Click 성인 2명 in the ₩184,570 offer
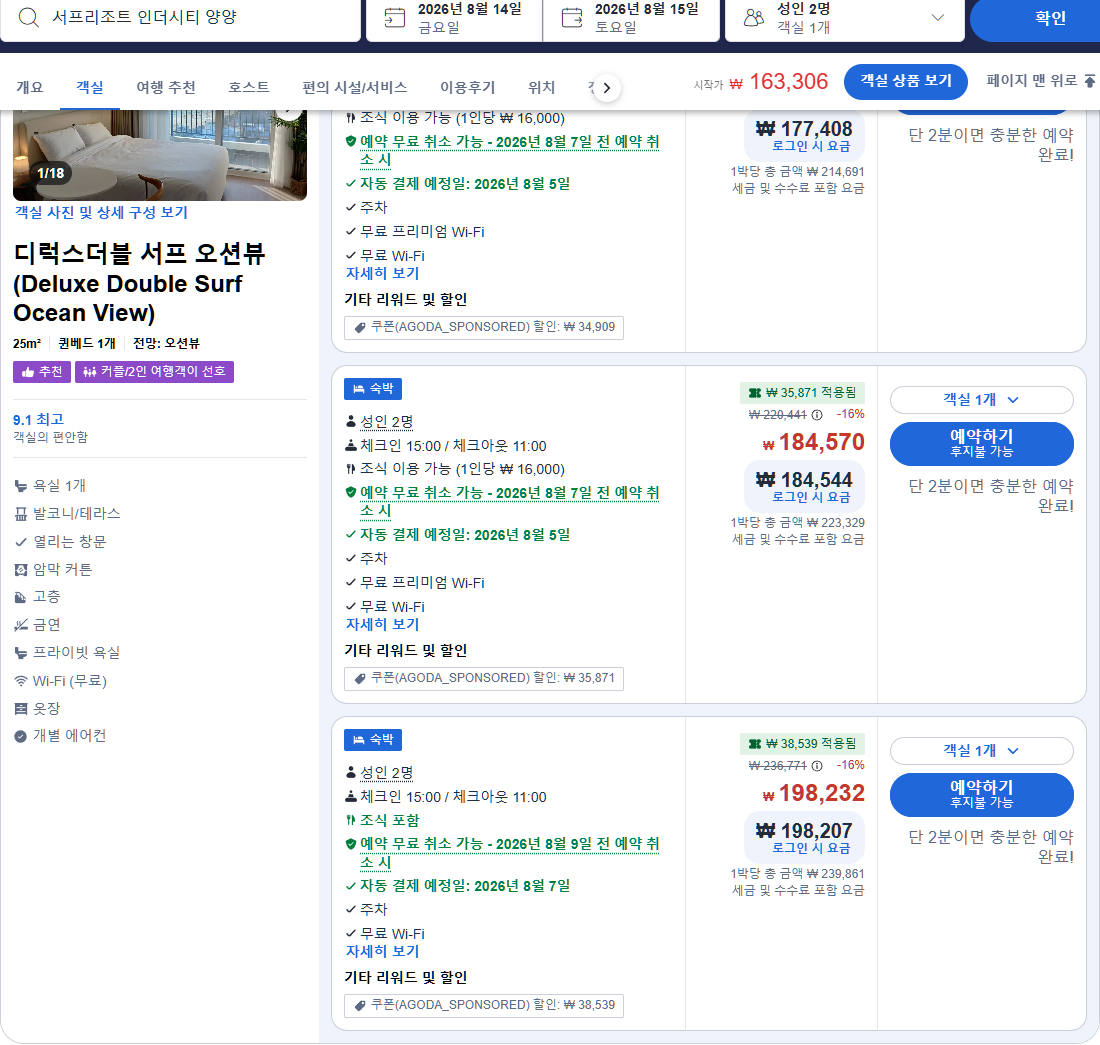Image resolution: width=1100 pixels, height=1045 pixels. coord(387,422)
